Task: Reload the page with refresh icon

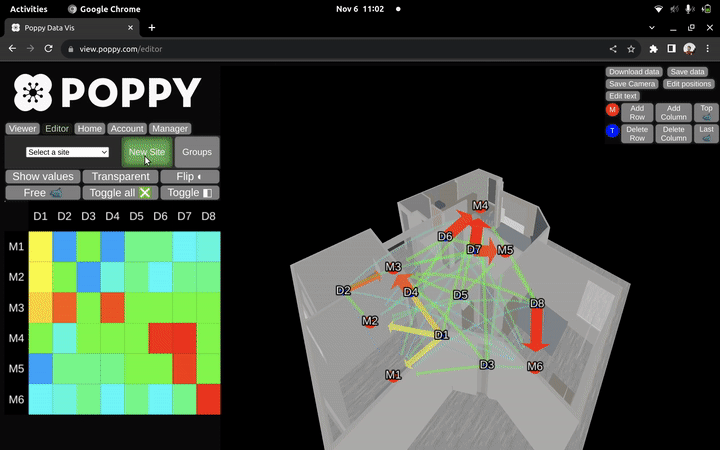Action: point(48,49)
